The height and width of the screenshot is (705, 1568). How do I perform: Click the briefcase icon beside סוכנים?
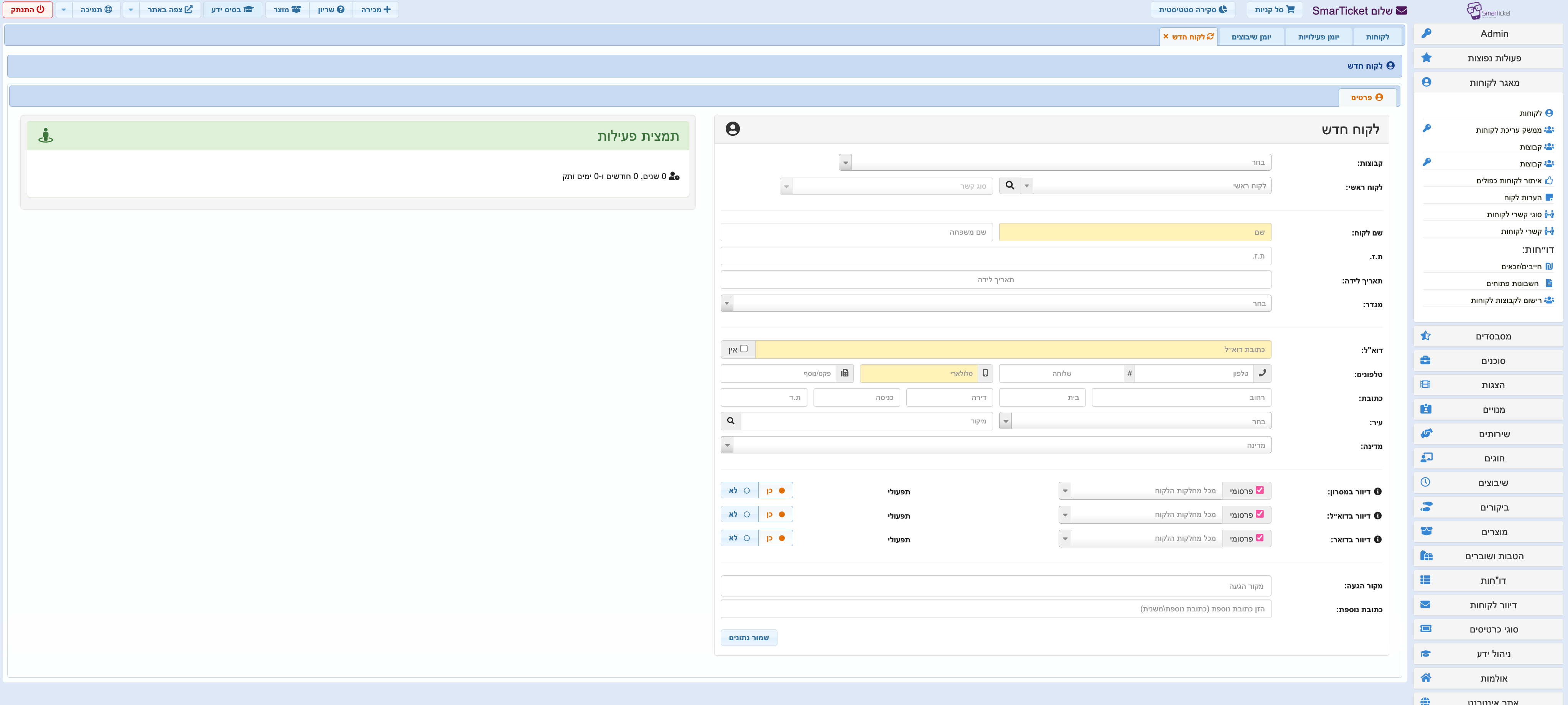tap(1425, 361)
